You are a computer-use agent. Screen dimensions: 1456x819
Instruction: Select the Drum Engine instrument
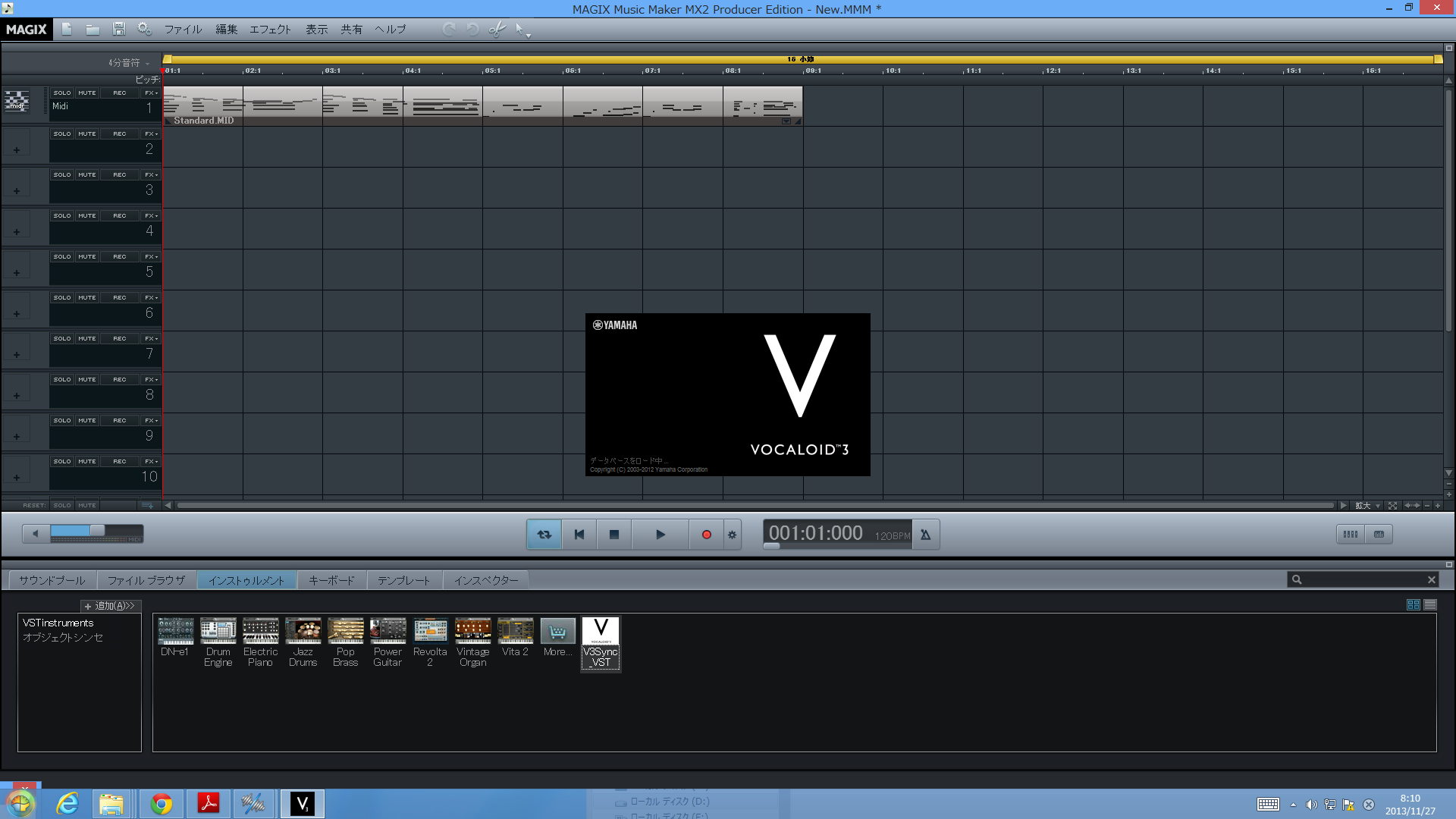(x=218, y=642)
